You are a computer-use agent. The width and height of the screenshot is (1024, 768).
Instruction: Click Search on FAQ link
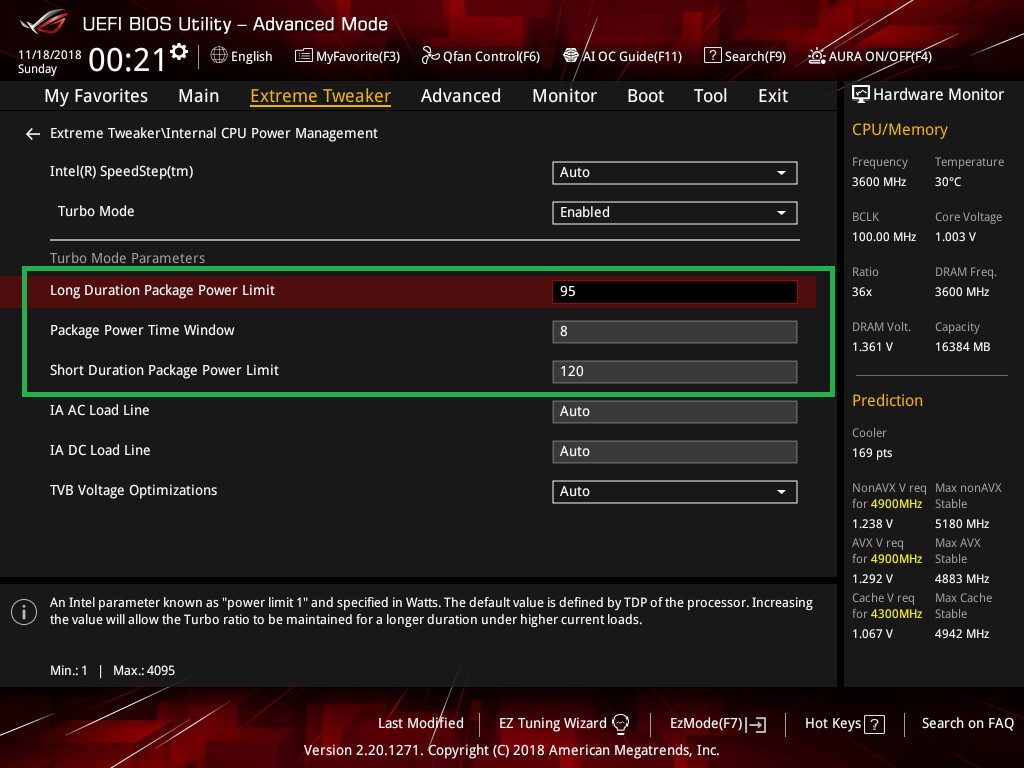pyautogui.click(x=968, y=724)
